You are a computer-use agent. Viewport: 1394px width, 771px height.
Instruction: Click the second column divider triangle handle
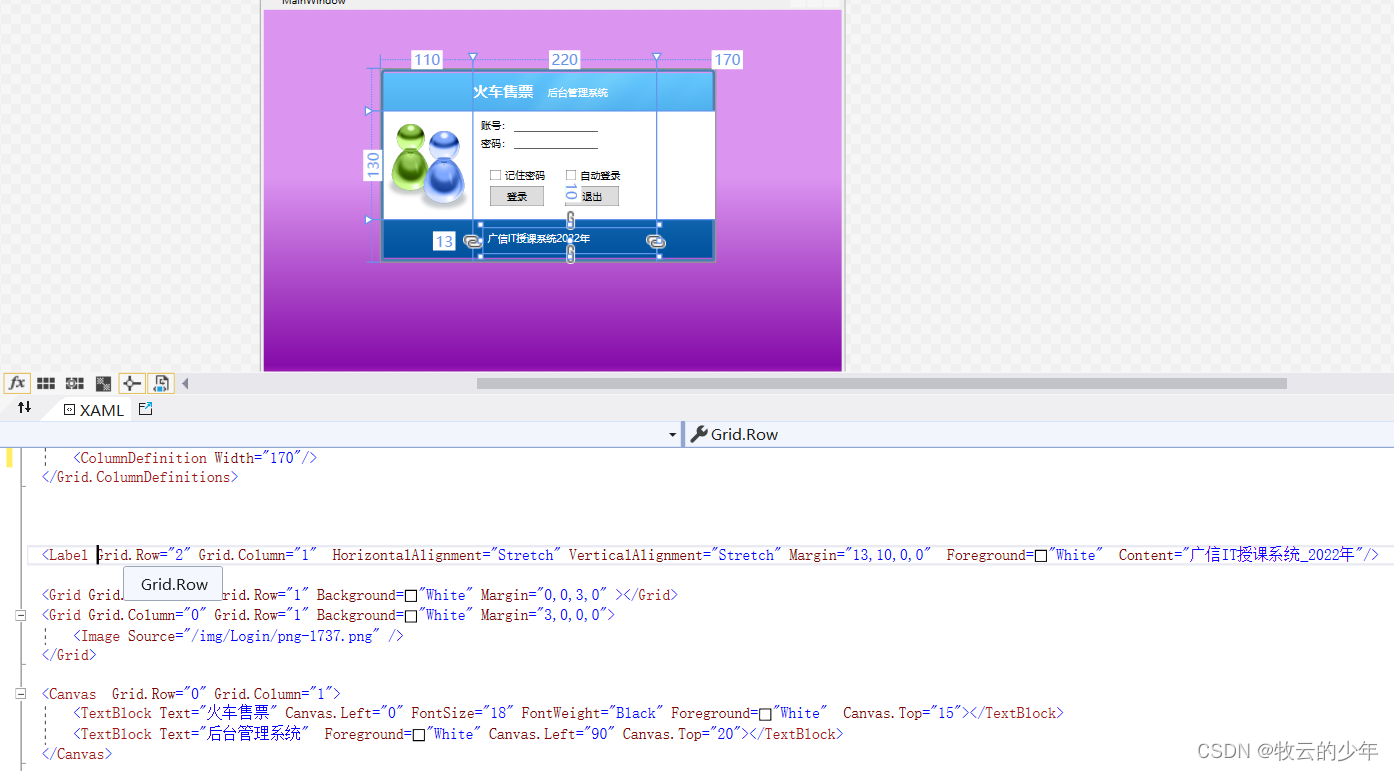pos(656,57)
